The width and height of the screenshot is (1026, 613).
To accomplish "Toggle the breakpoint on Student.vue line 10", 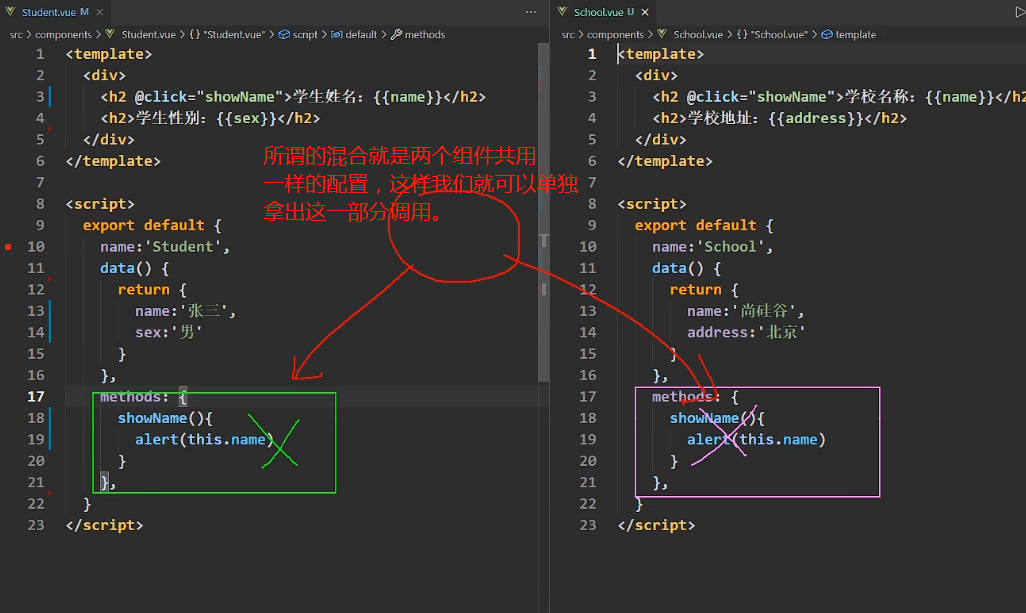I will coord(8,247).
